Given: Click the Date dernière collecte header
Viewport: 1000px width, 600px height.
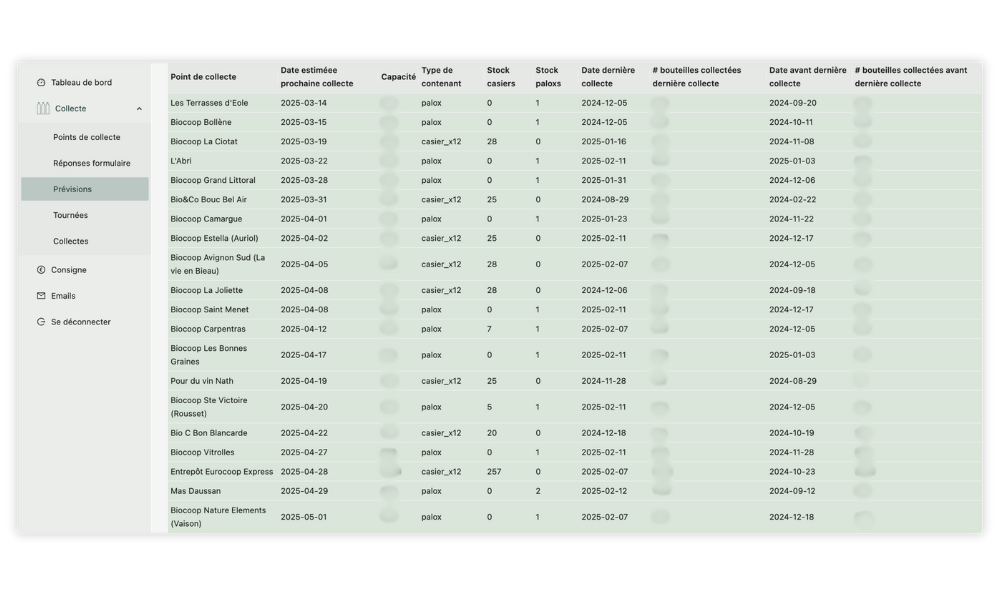Looking at the screenshot, I should (x=608, y=77).
